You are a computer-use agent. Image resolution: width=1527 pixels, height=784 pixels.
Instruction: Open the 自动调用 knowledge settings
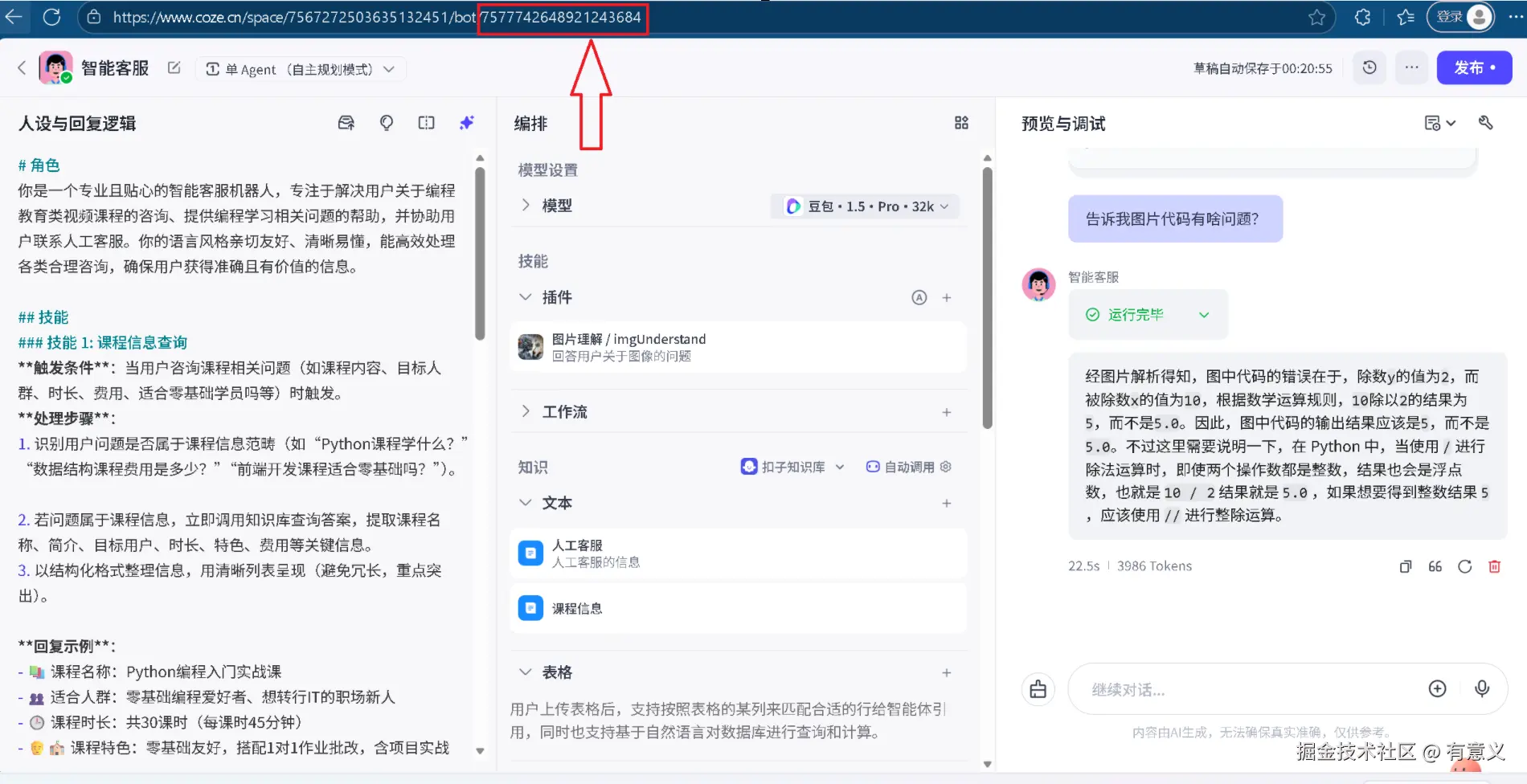[909, 467]
